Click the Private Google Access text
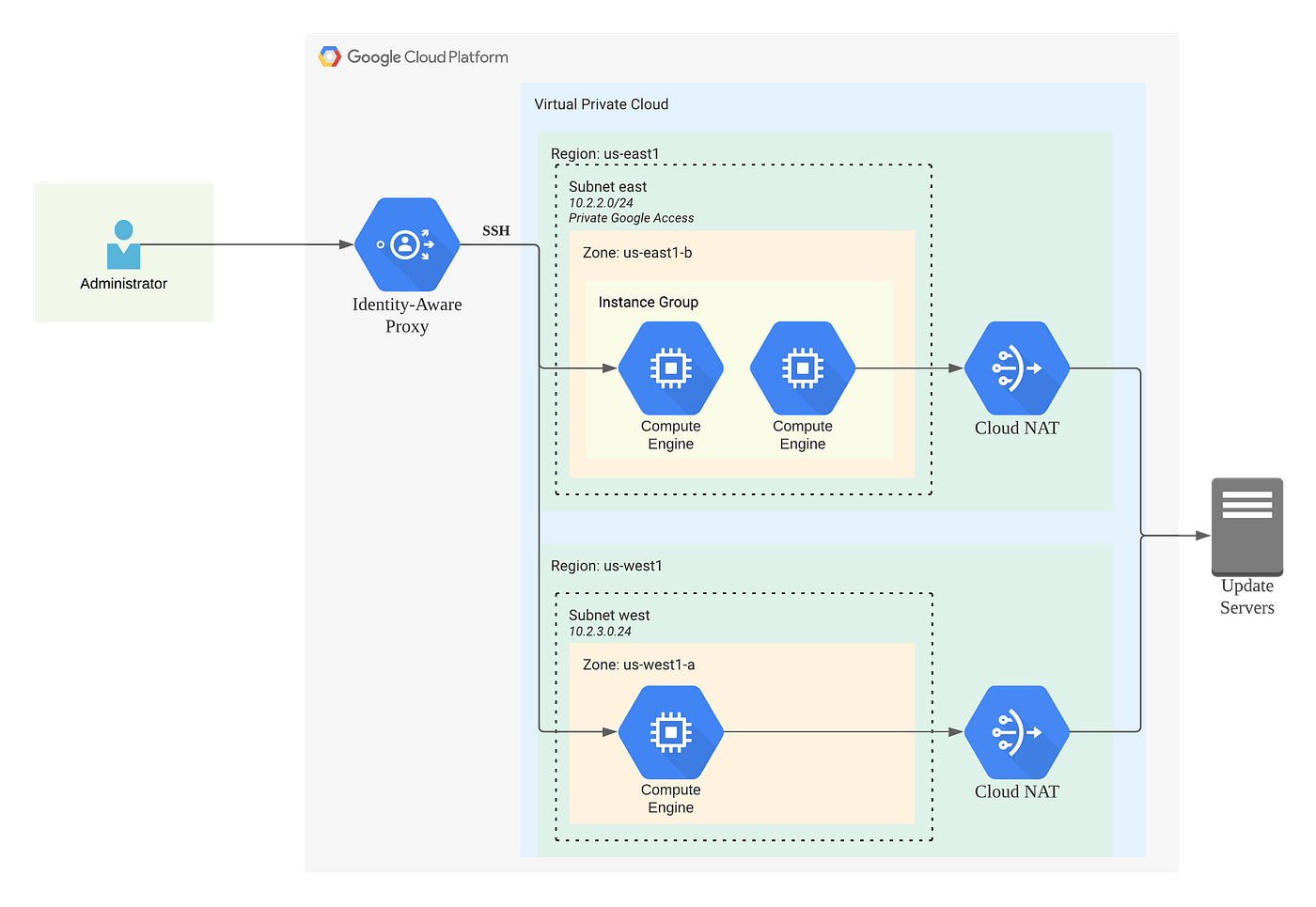The width and height of the screenshot is (1316, 907). point(631,217)
